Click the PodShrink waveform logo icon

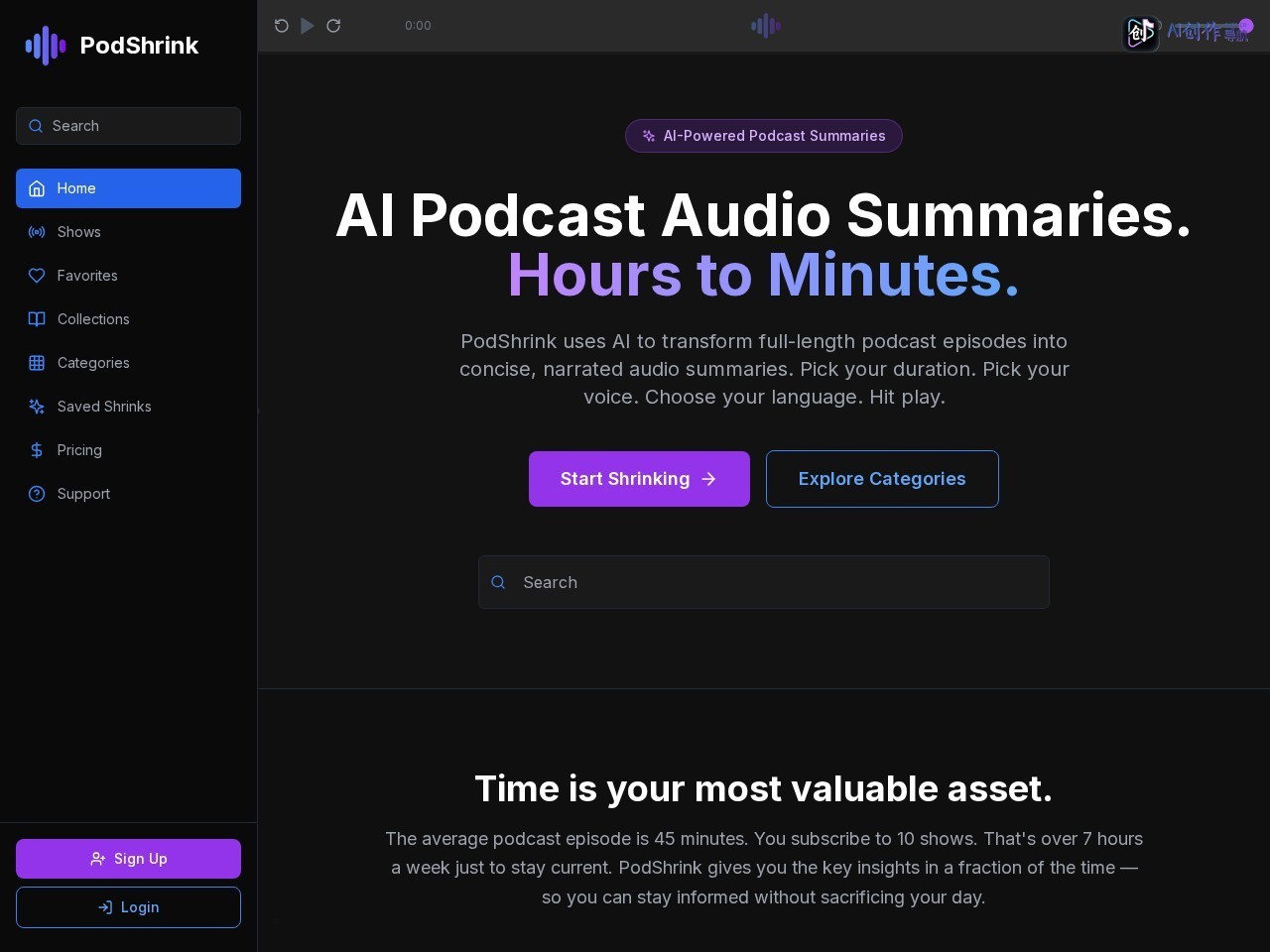tap(46, 46)
